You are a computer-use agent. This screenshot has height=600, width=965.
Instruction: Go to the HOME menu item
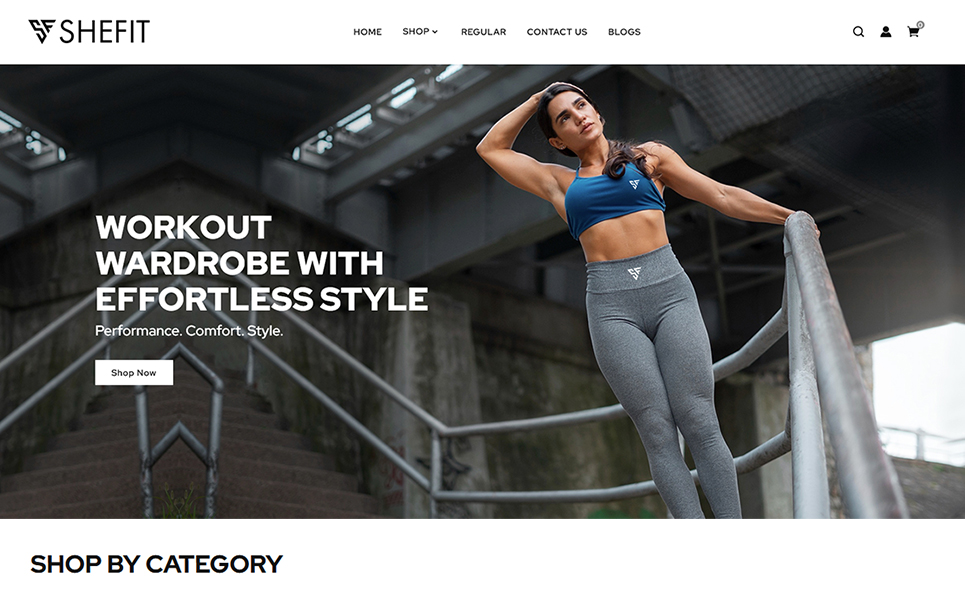click(x=367, y=32)
